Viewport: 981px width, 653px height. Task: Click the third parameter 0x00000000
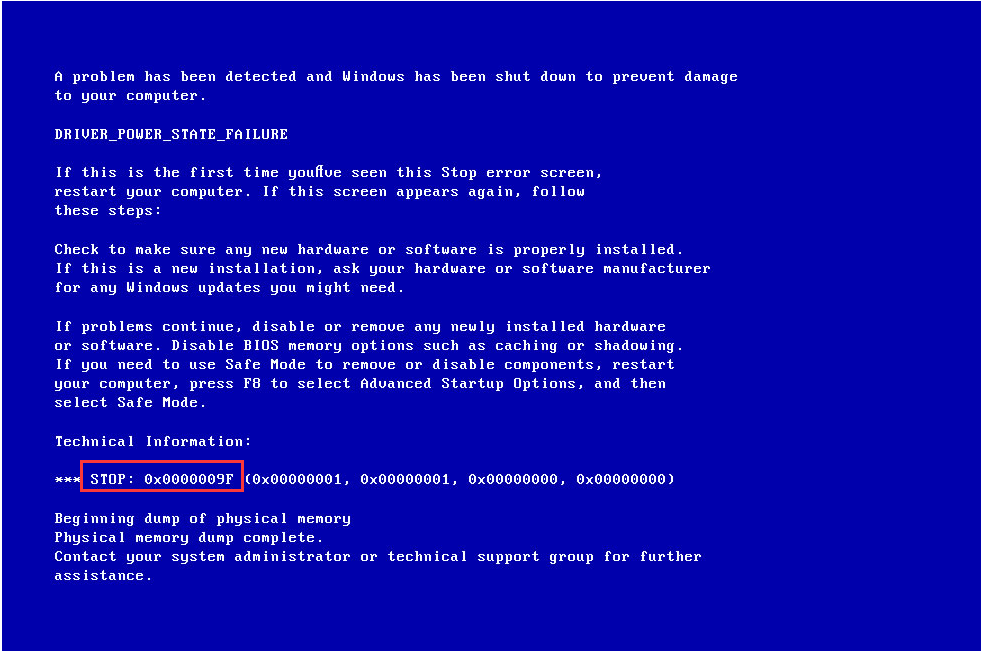(x=513, y=479)
